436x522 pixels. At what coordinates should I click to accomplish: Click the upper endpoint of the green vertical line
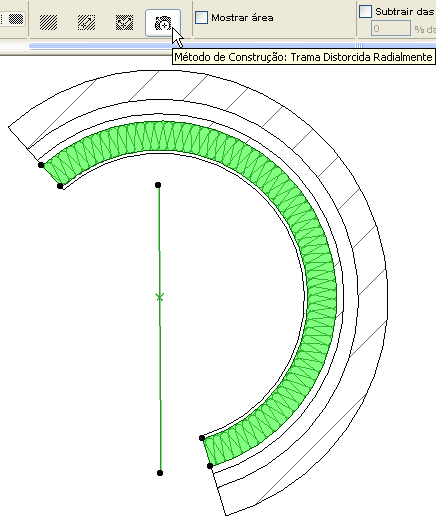(x=158, y=185)
